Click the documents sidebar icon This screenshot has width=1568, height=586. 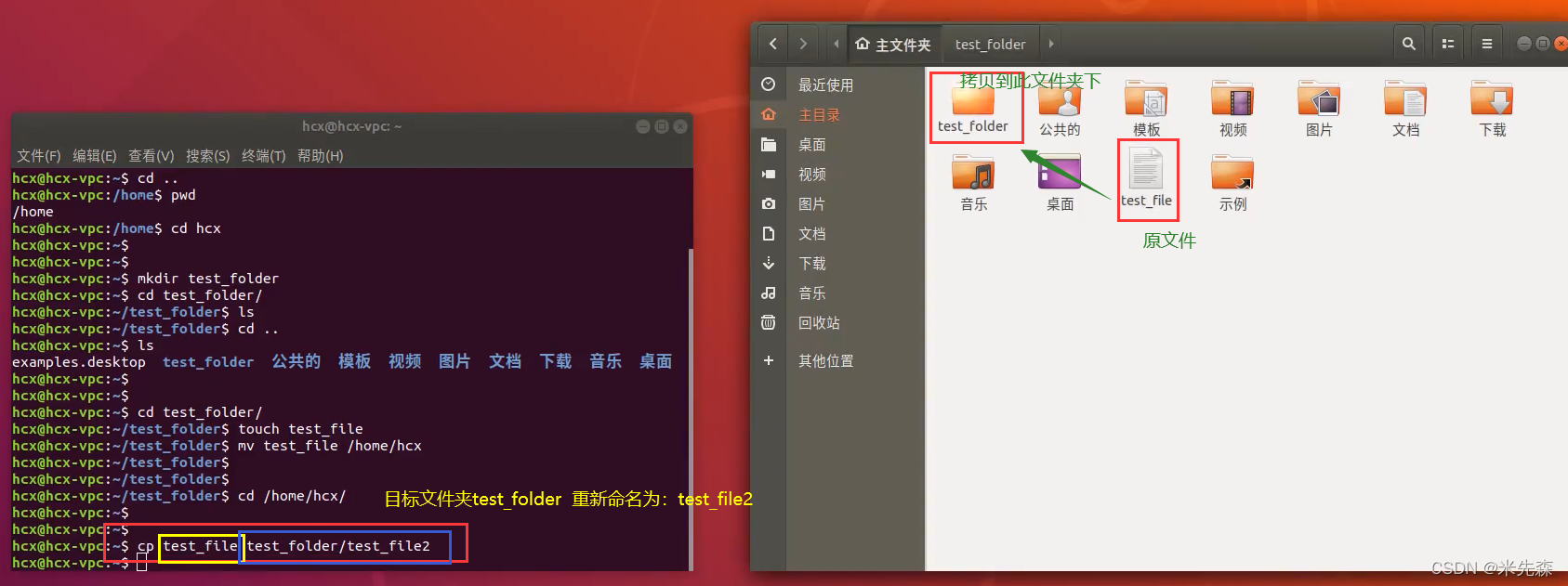tap(769, 233)
